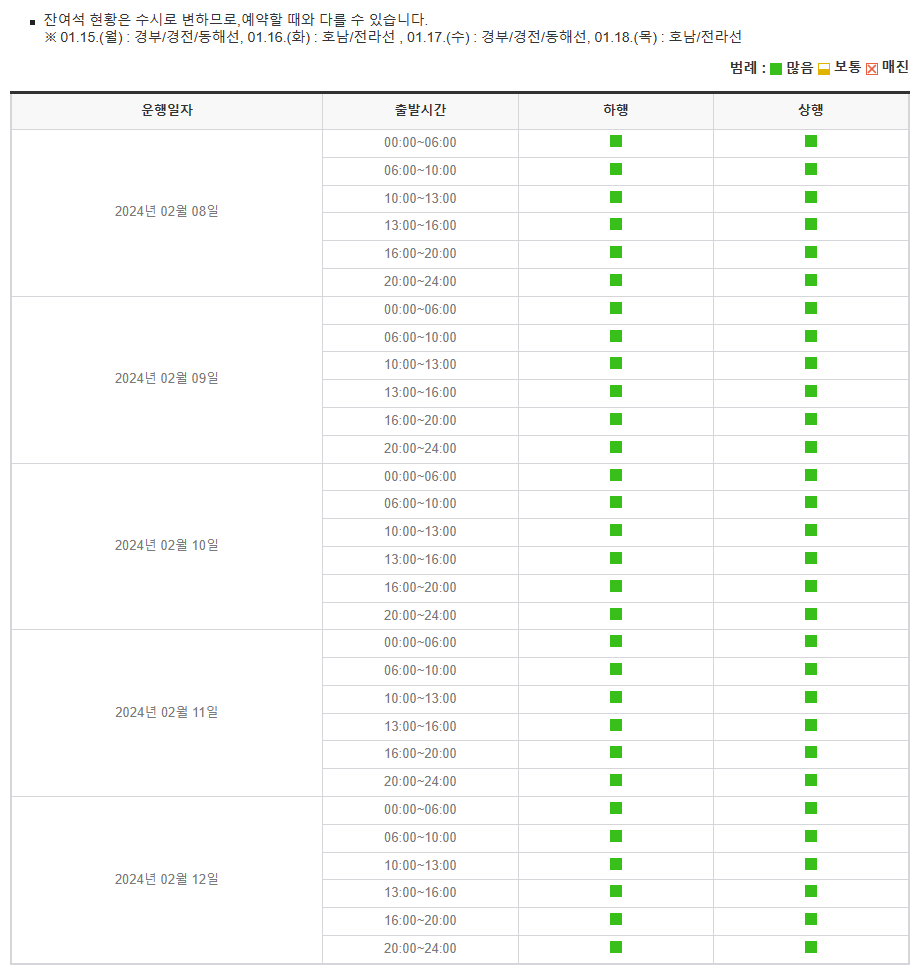Select 상행 seat icon for 02월 11일 06:00~10:00
Image resolution: width=924 pixels, height=972 pixels.
(x=811, y=669)
